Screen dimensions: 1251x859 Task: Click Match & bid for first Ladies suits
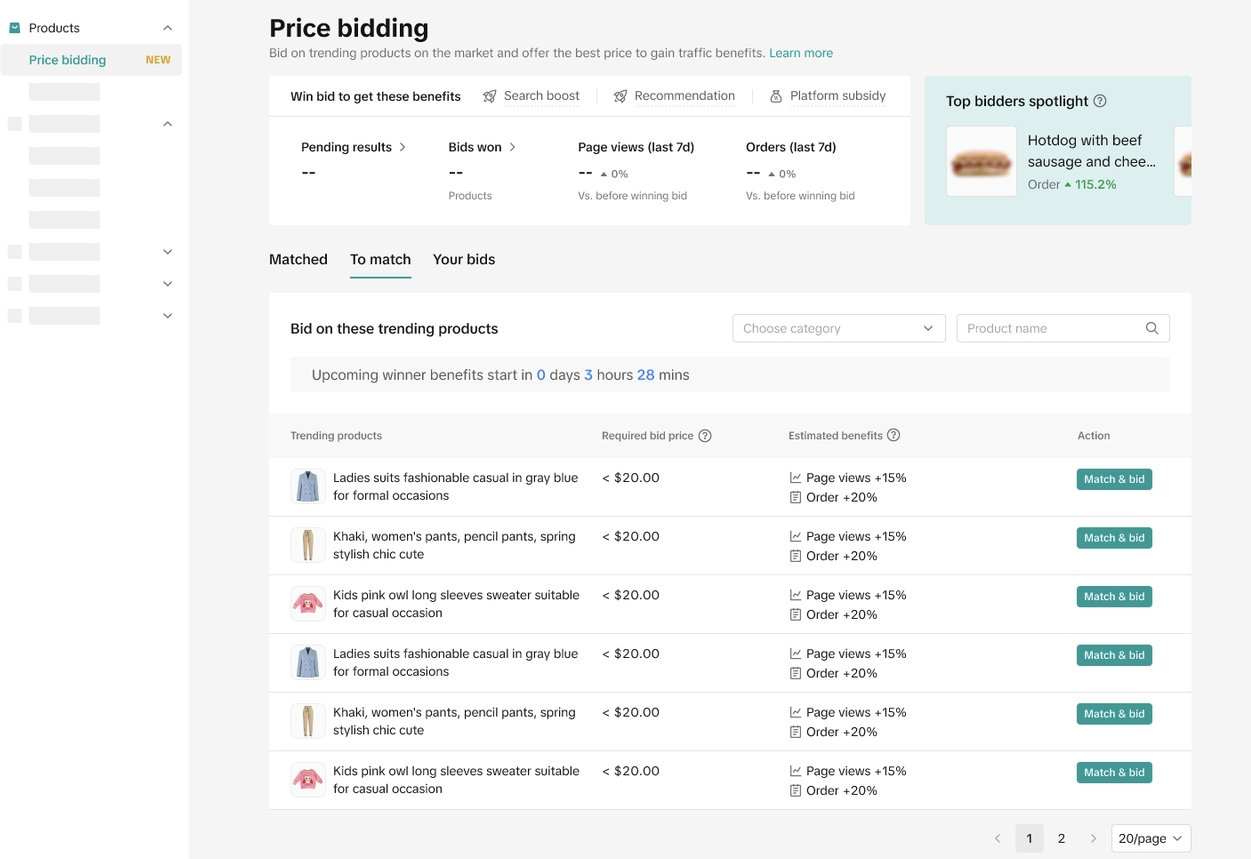click(x=1114, y=479)
